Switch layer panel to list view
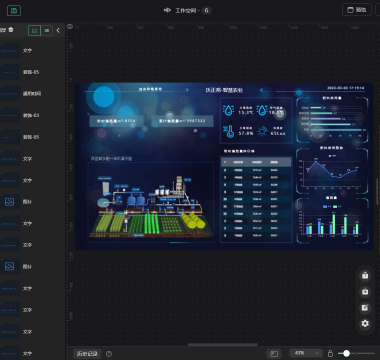Image resolution: width=380 pixels, height=360 pixels. [47, 30]
